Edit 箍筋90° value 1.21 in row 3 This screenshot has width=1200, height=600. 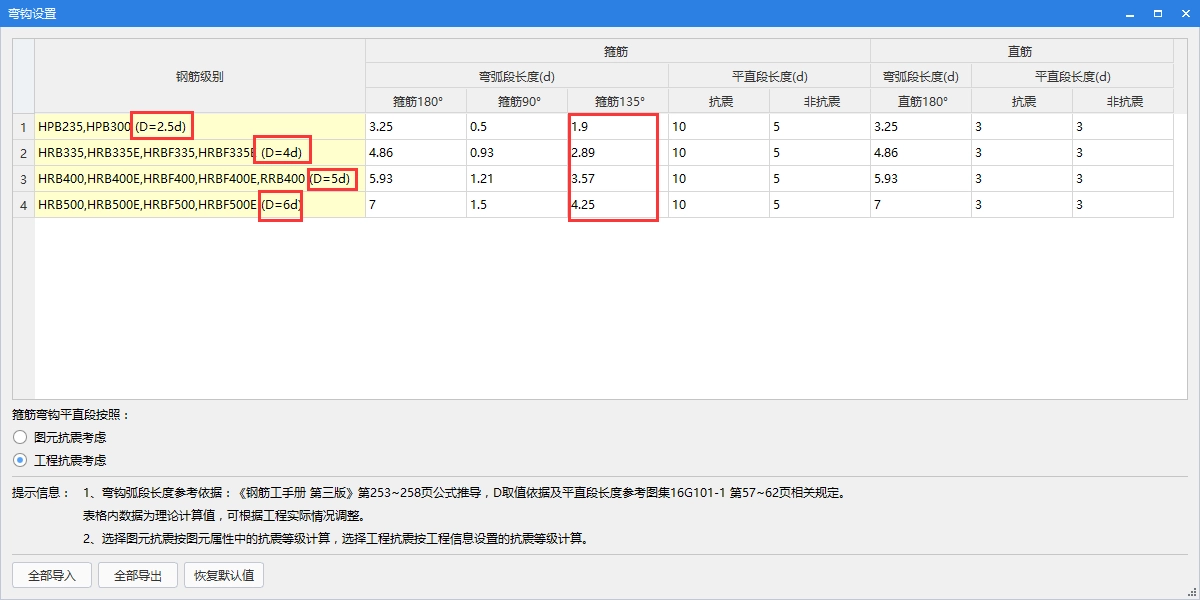tap(516, 179)
